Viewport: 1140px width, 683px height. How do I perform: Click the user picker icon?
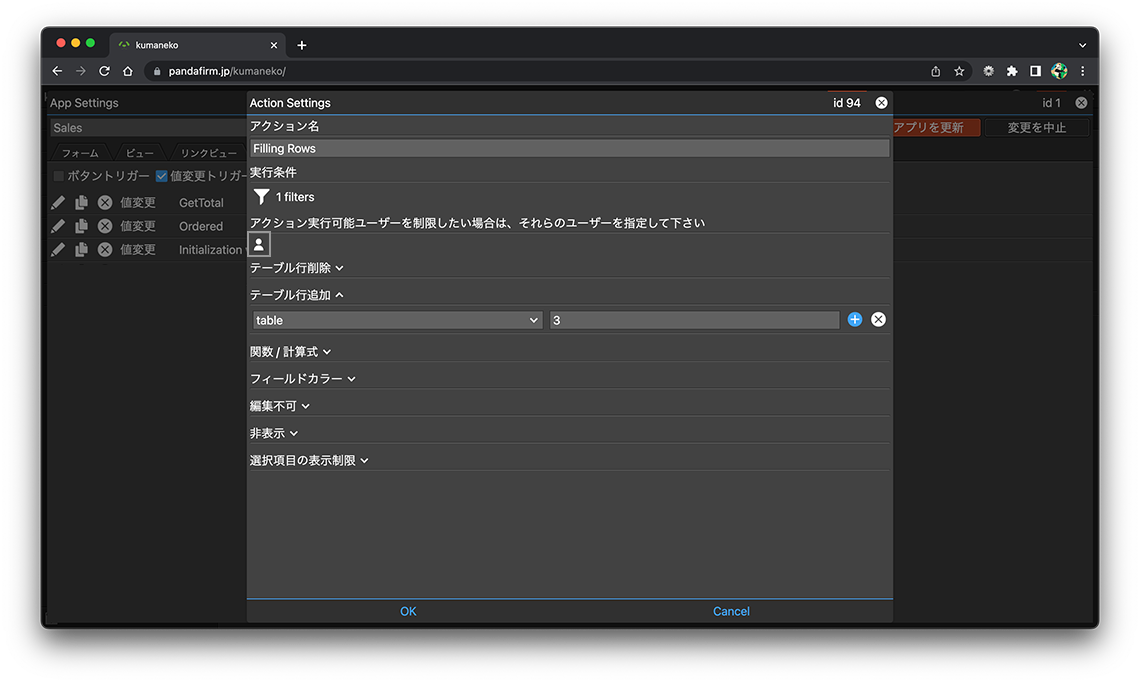point(259,244)
